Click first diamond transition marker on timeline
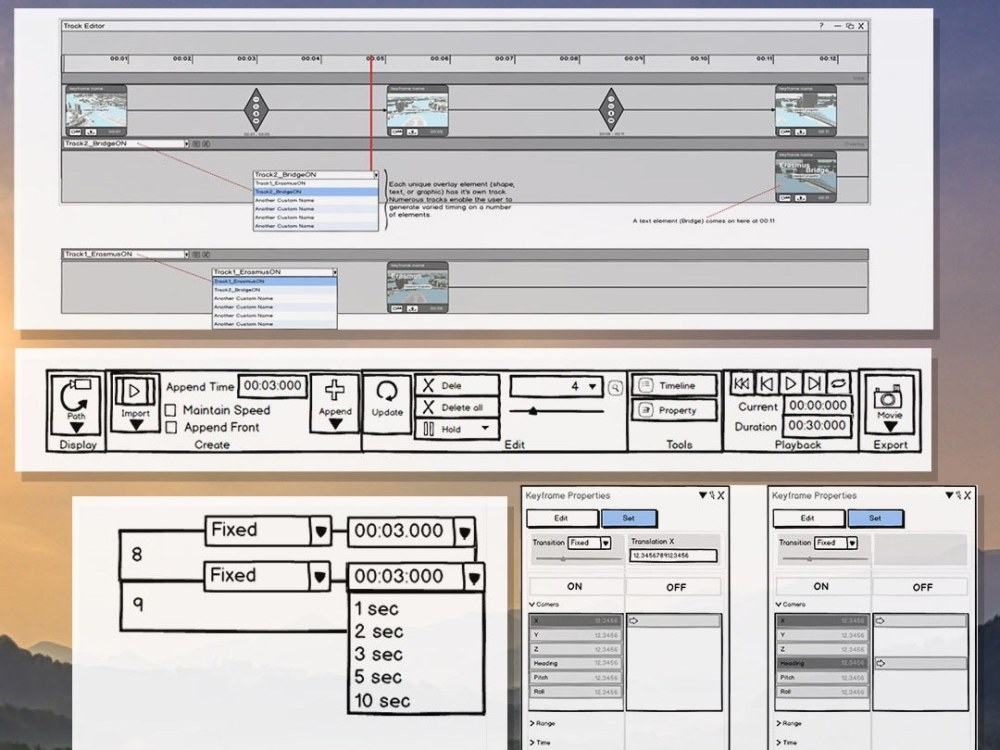The image size is (1000, 750). (256, 110)
